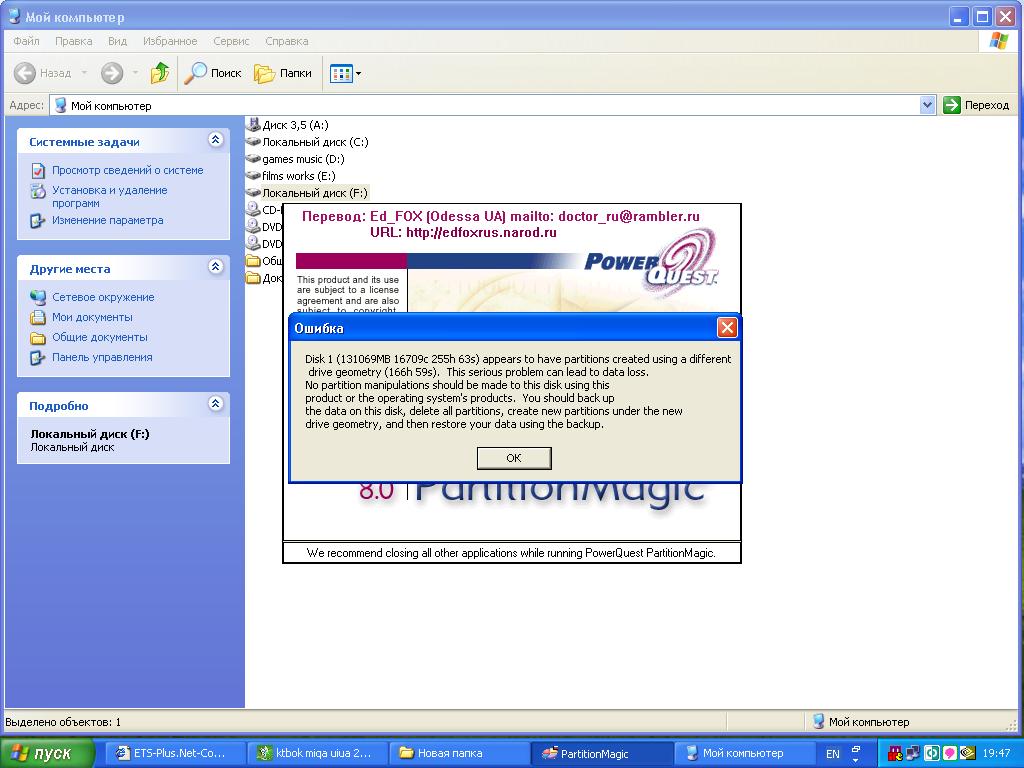Click the Панель управления link

(102, 357)
